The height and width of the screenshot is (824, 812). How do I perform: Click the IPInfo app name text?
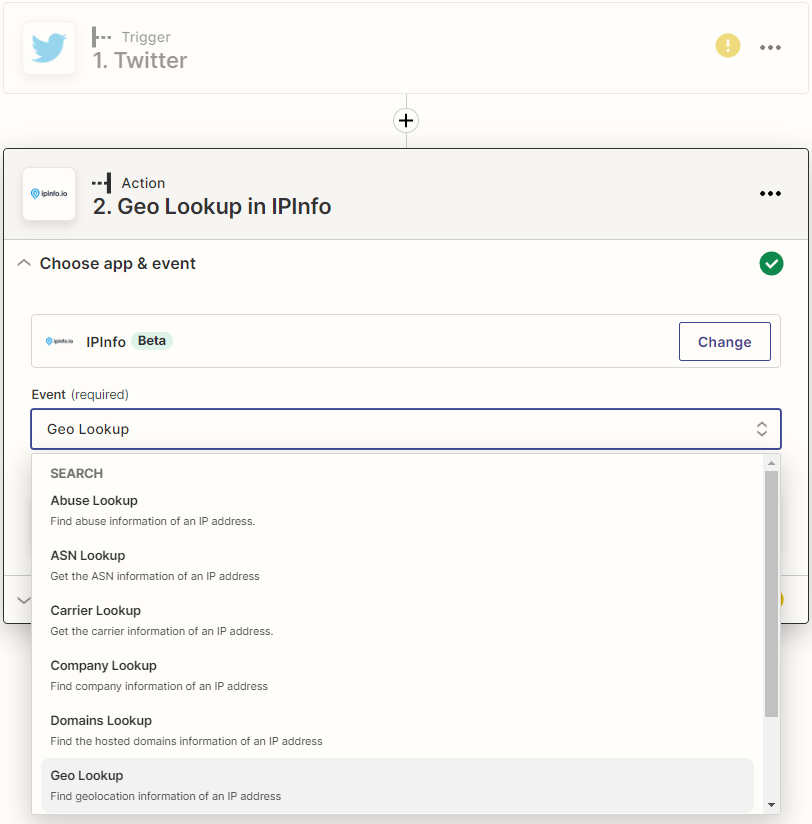[106, 342]
